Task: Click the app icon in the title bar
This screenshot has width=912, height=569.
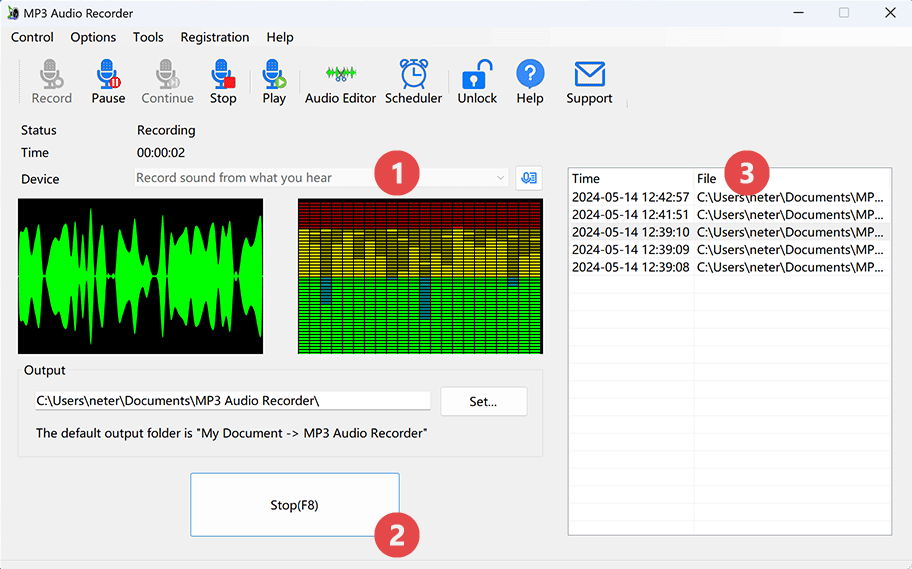Action: [13, 13]
